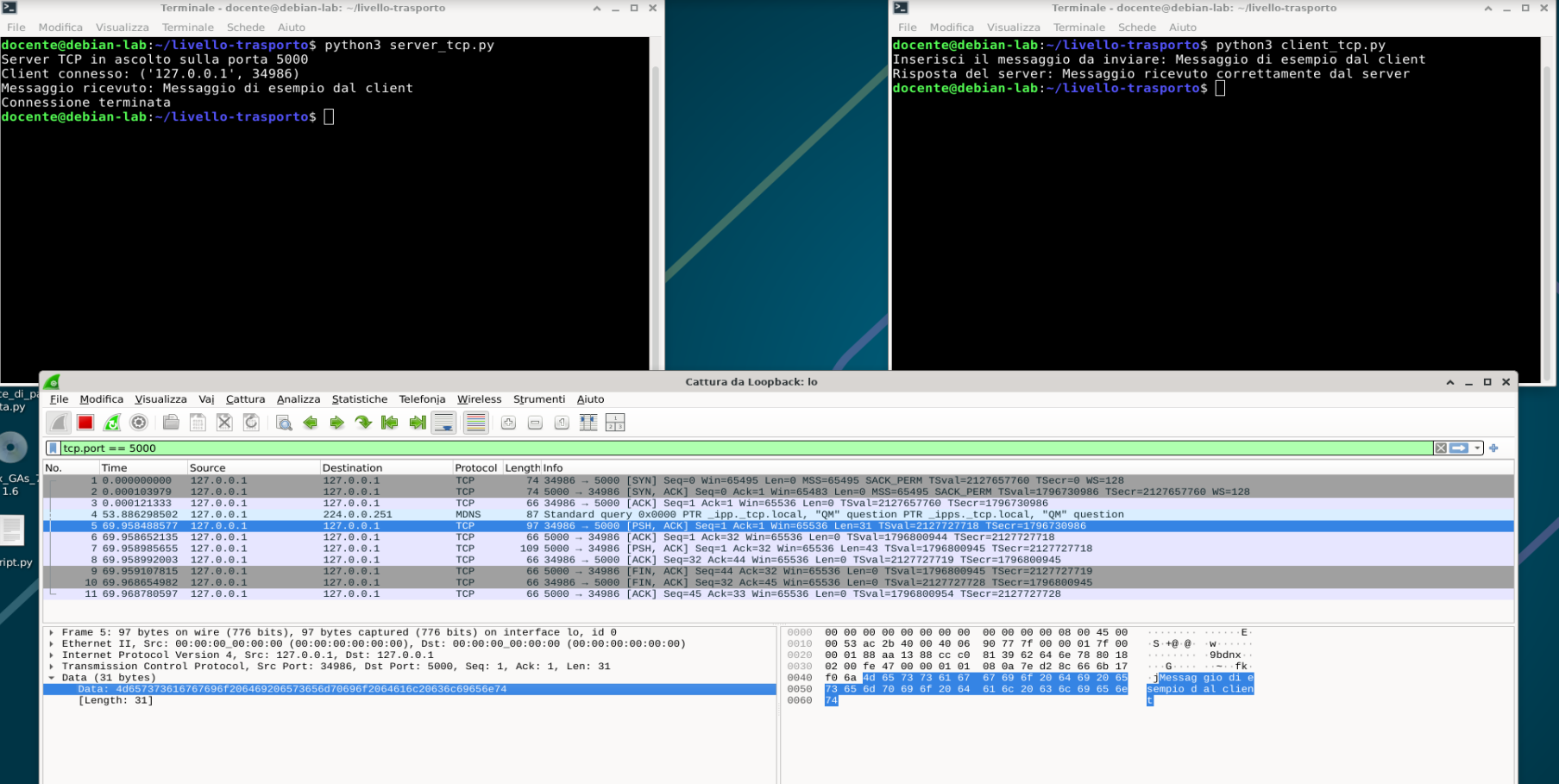Zoom in the main window text
The width and height of the screenshot is (1559, 784).
[508, 423]
